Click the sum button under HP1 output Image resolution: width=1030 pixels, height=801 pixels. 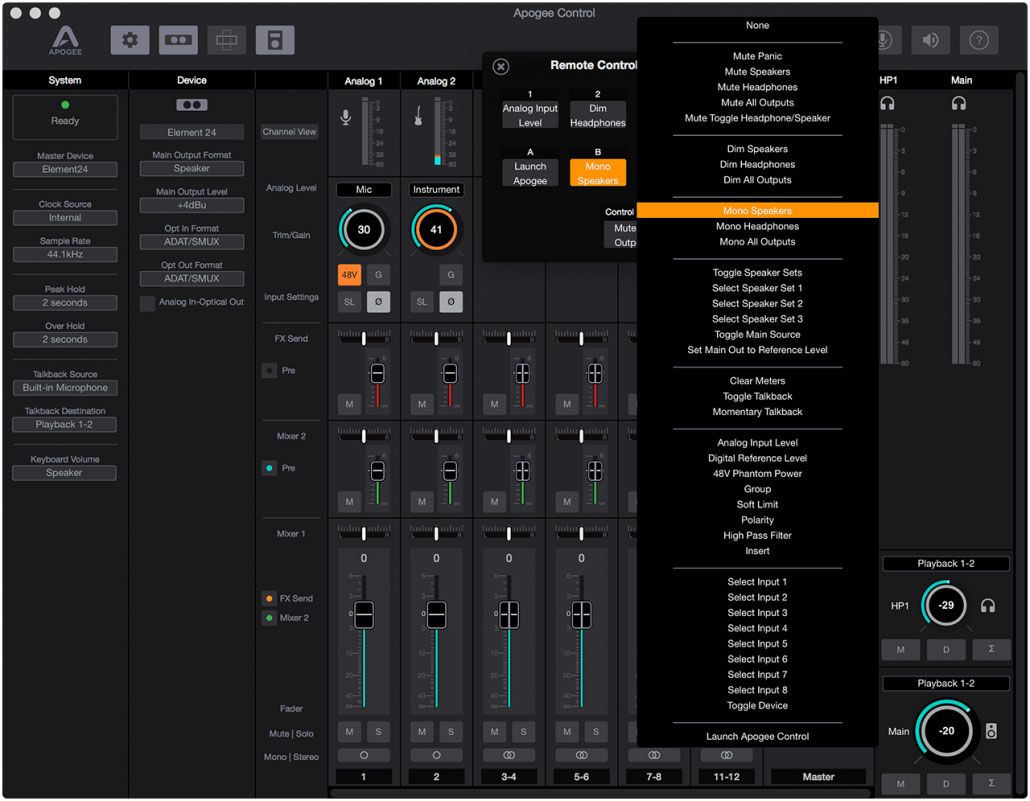(991, 649)
